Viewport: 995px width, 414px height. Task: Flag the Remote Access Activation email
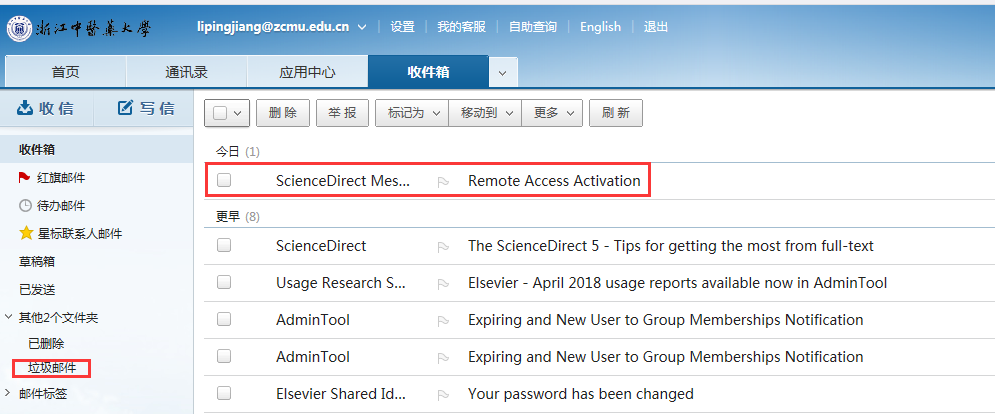[x=443, y=181]
